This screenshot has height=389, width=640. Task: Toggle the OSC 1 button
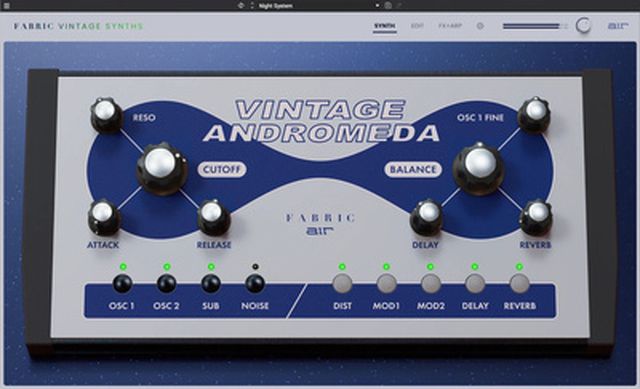click(x=122, y=283)
